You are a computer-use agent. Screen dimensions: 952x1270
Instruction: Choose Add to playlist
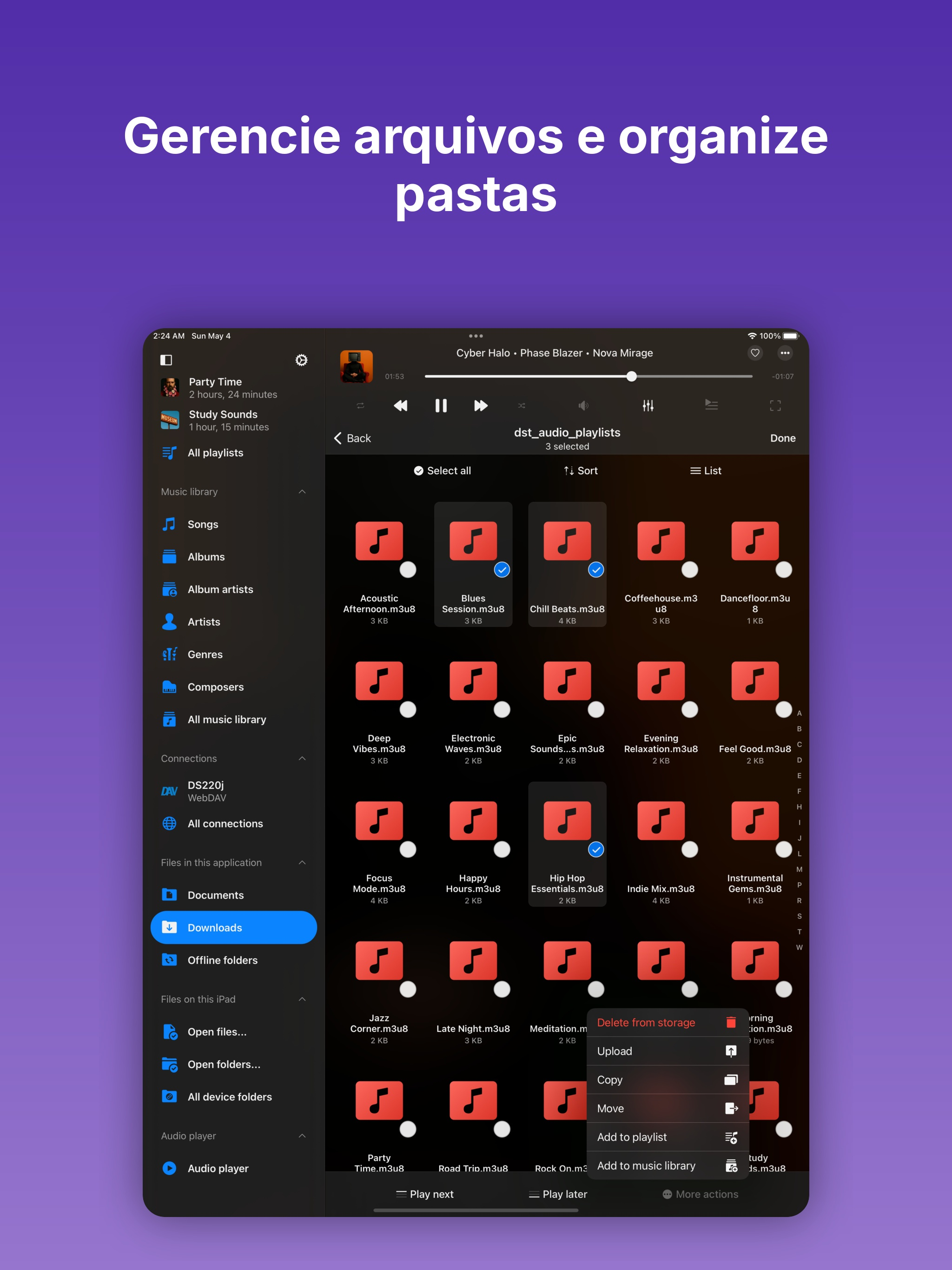pyautogui.click(x=667, y=1137)
